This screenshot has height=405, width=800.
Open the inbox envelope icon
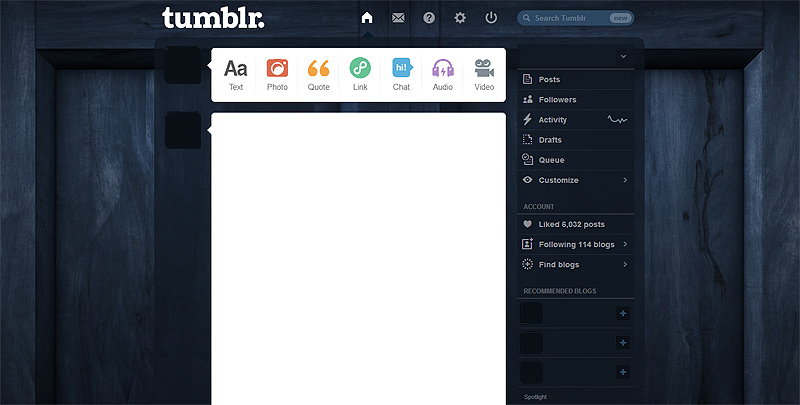(398, 18)
